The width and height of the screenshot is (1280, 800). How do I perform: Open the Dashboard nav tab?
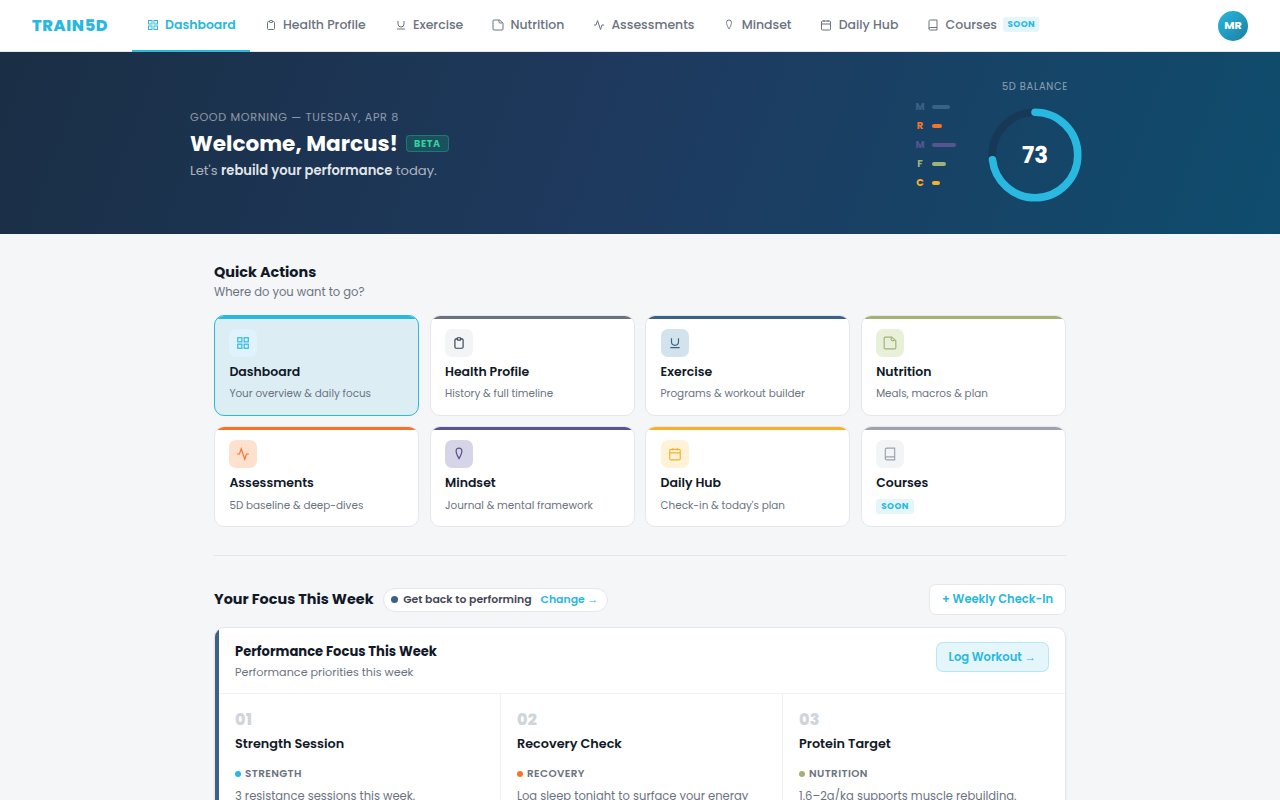coord(191,25)
